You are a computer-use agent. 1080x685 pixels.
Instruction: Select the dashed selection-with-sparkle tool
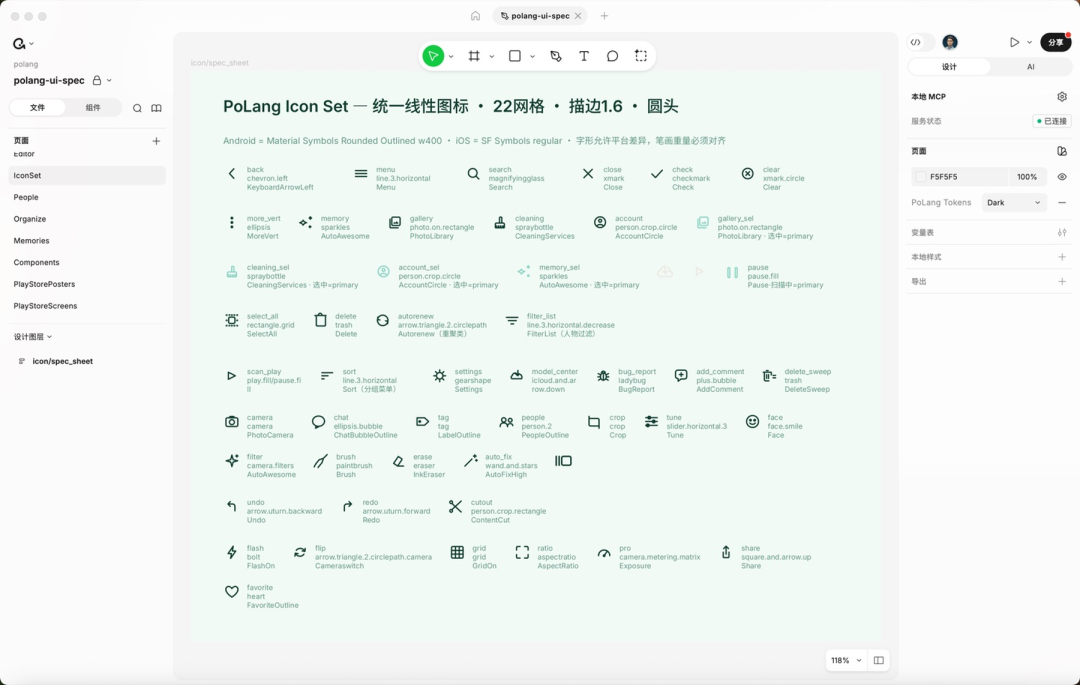click(x=641, y=56)
